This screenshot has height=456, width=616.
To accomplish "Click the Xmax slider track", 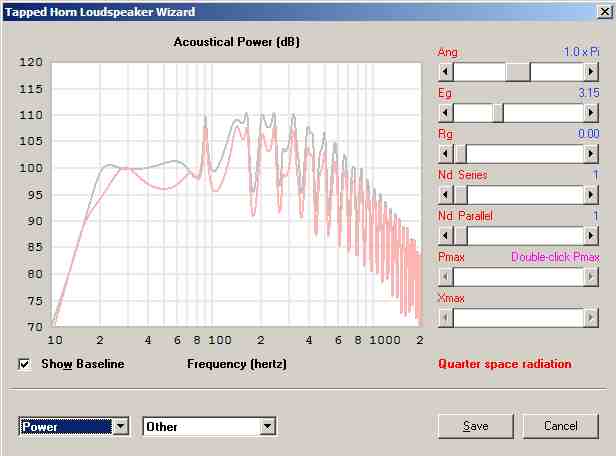I will click(x=518, y=317).
